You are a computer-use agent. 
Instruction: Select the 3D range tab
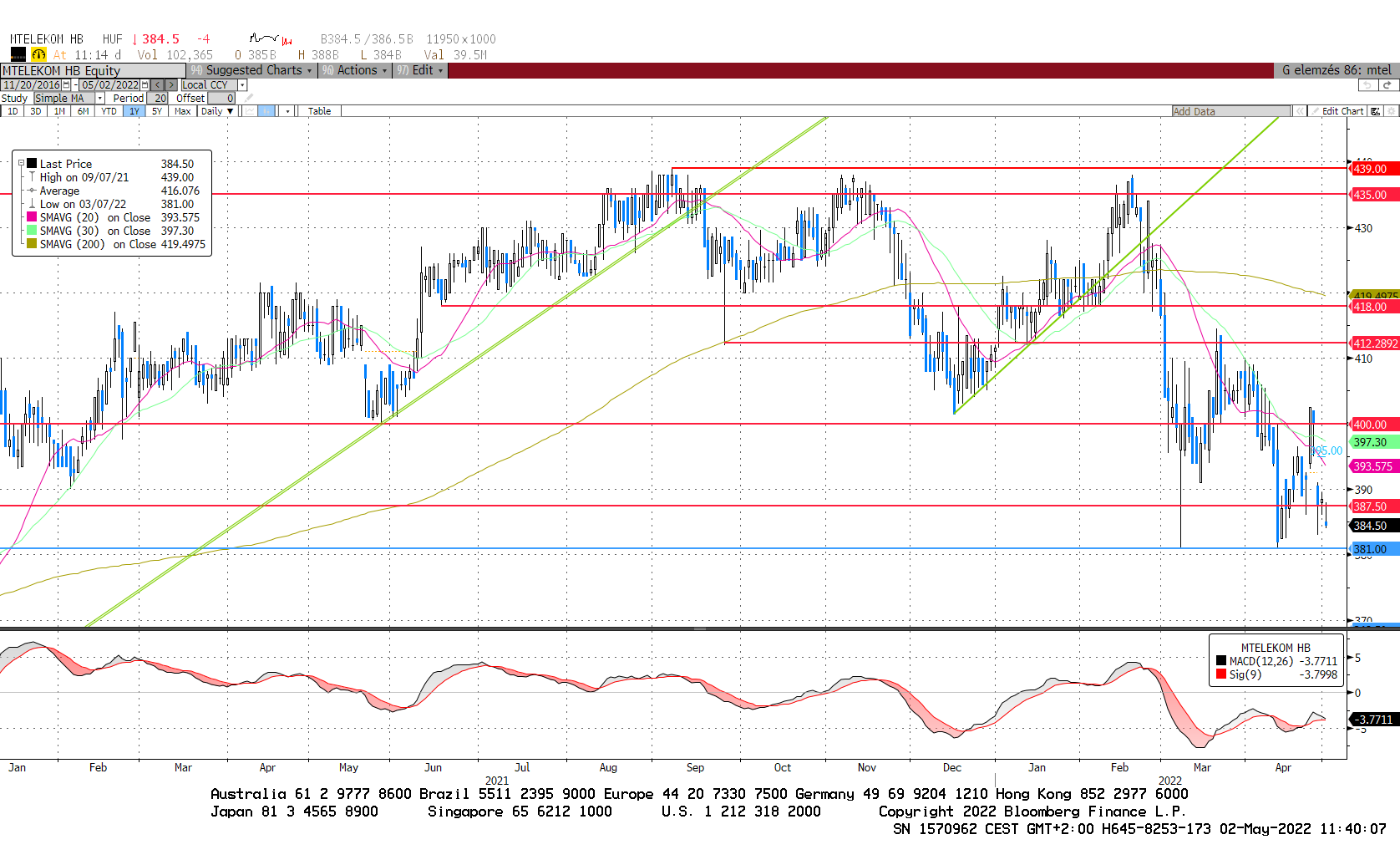tap(36, 111)
